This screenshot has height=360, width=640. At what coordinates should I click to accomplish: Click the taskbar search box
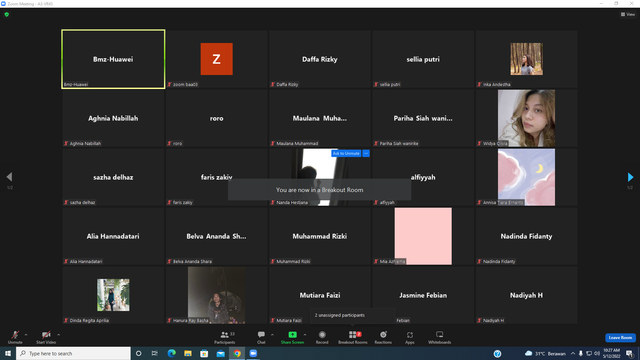coord(73,353)
